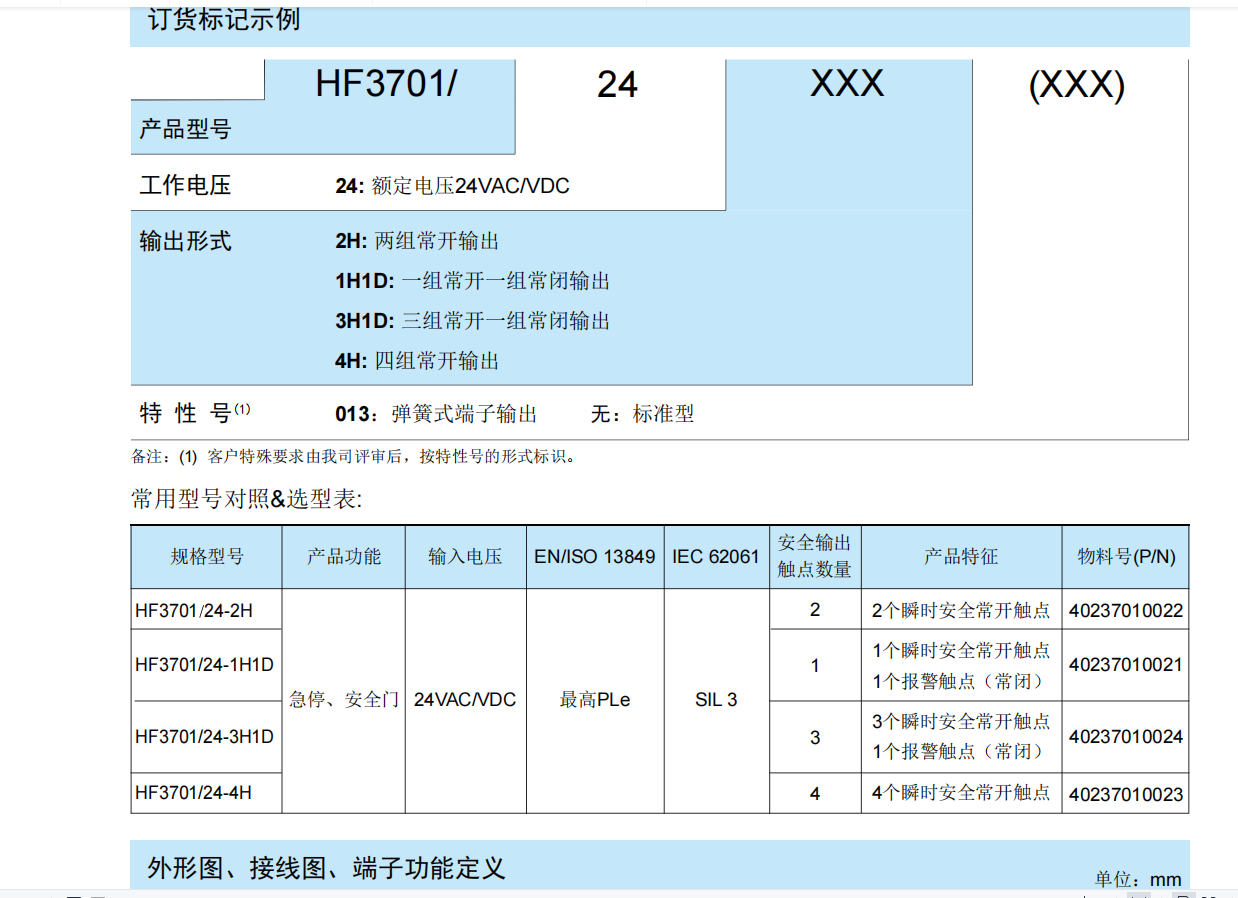Image resolution: width=1238 pixels, height=898 pixels.
Task: Click the 产品功能 column header
Action: pos(344,557)
